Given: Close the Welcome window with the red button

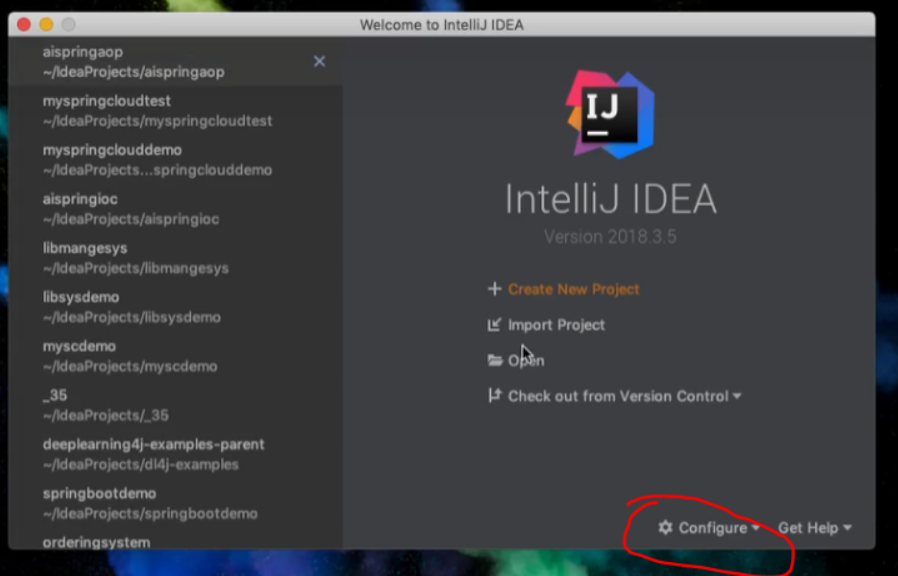Looking at the screenshot, I should [24, 25].
